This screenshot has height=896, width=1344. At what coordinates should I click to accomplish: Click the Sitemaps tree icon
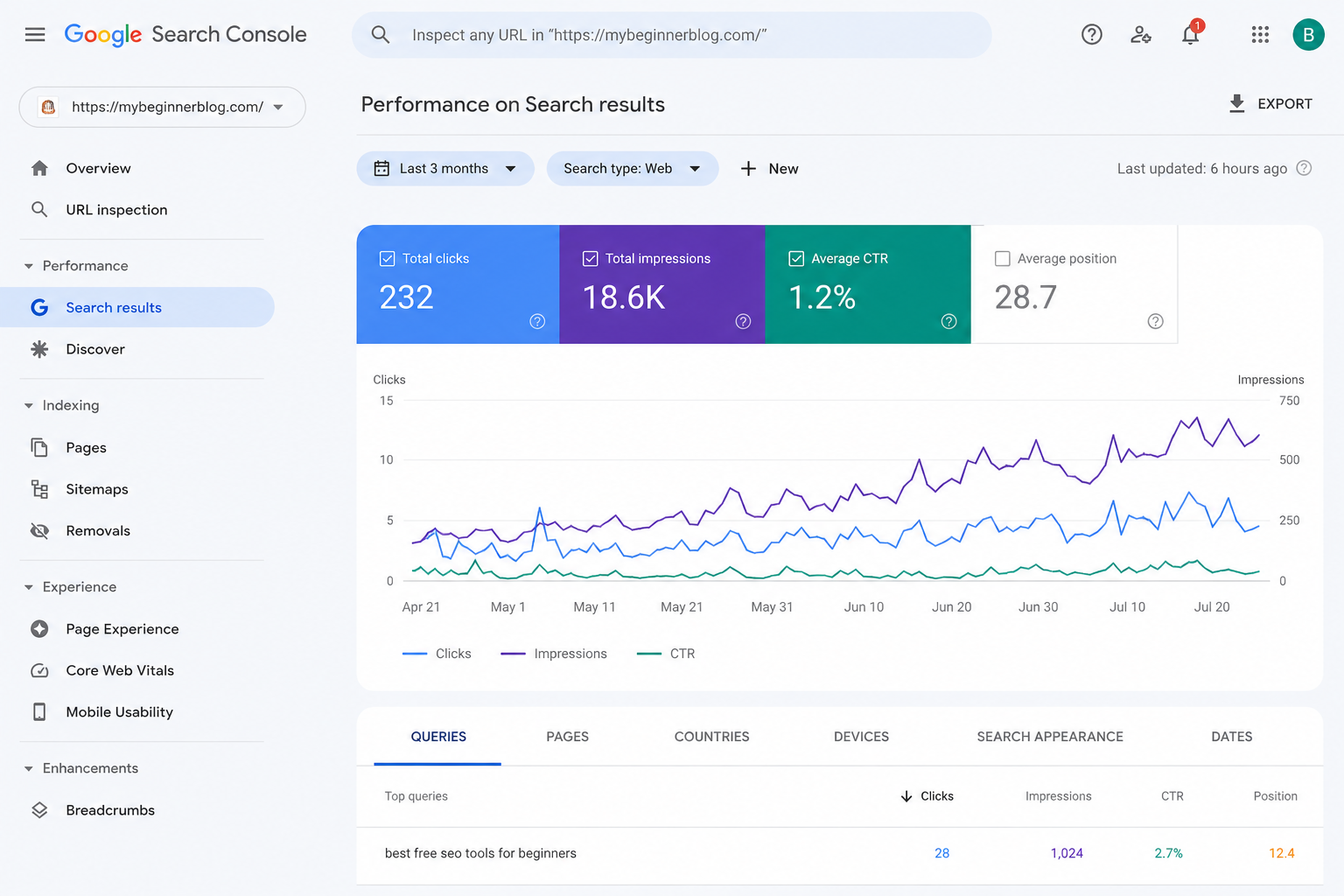point(39,489)
